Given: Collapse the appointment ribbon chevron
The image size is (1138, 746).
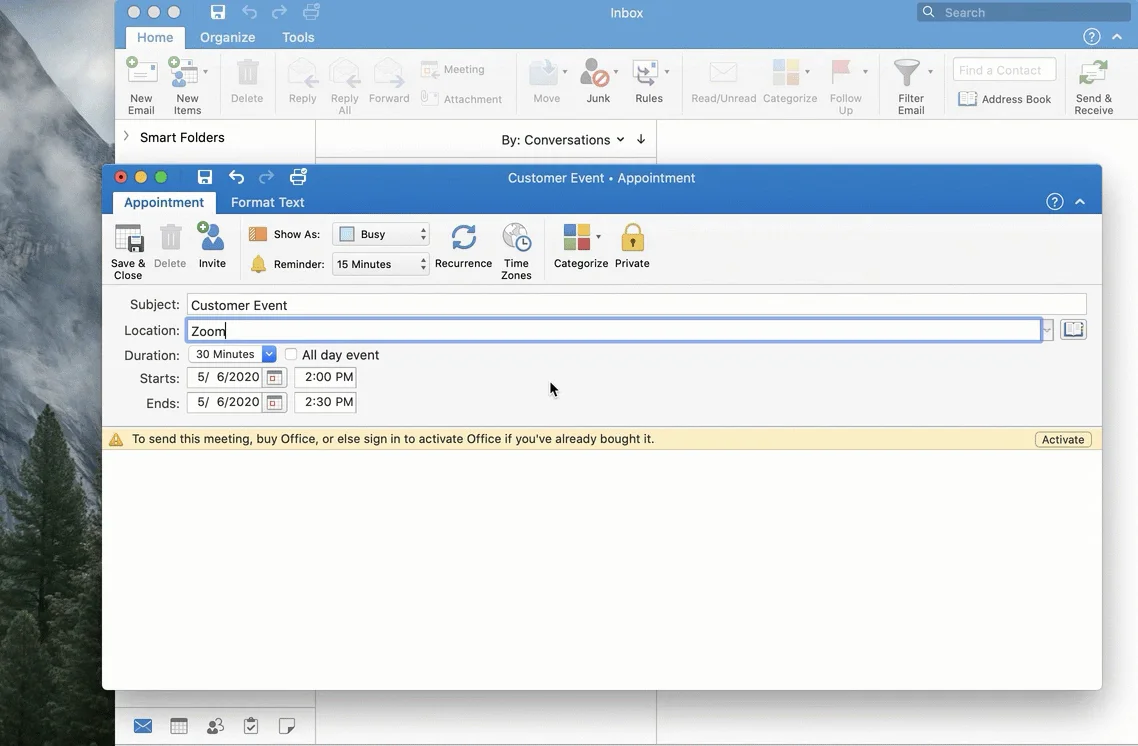Looking at the screenshot, I should point(1080,202).
